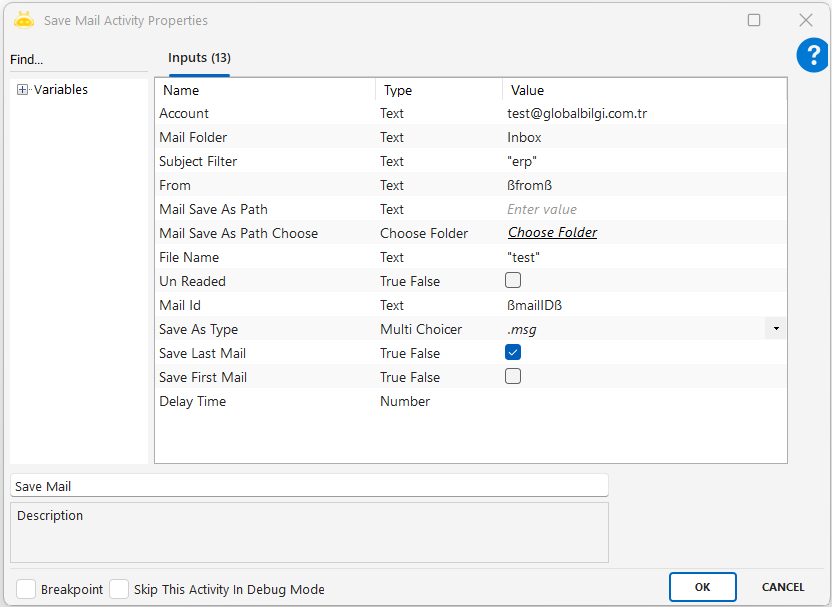832x607 pixels.
Task: Click the Delay Time value cell
Action: [640, 401]
